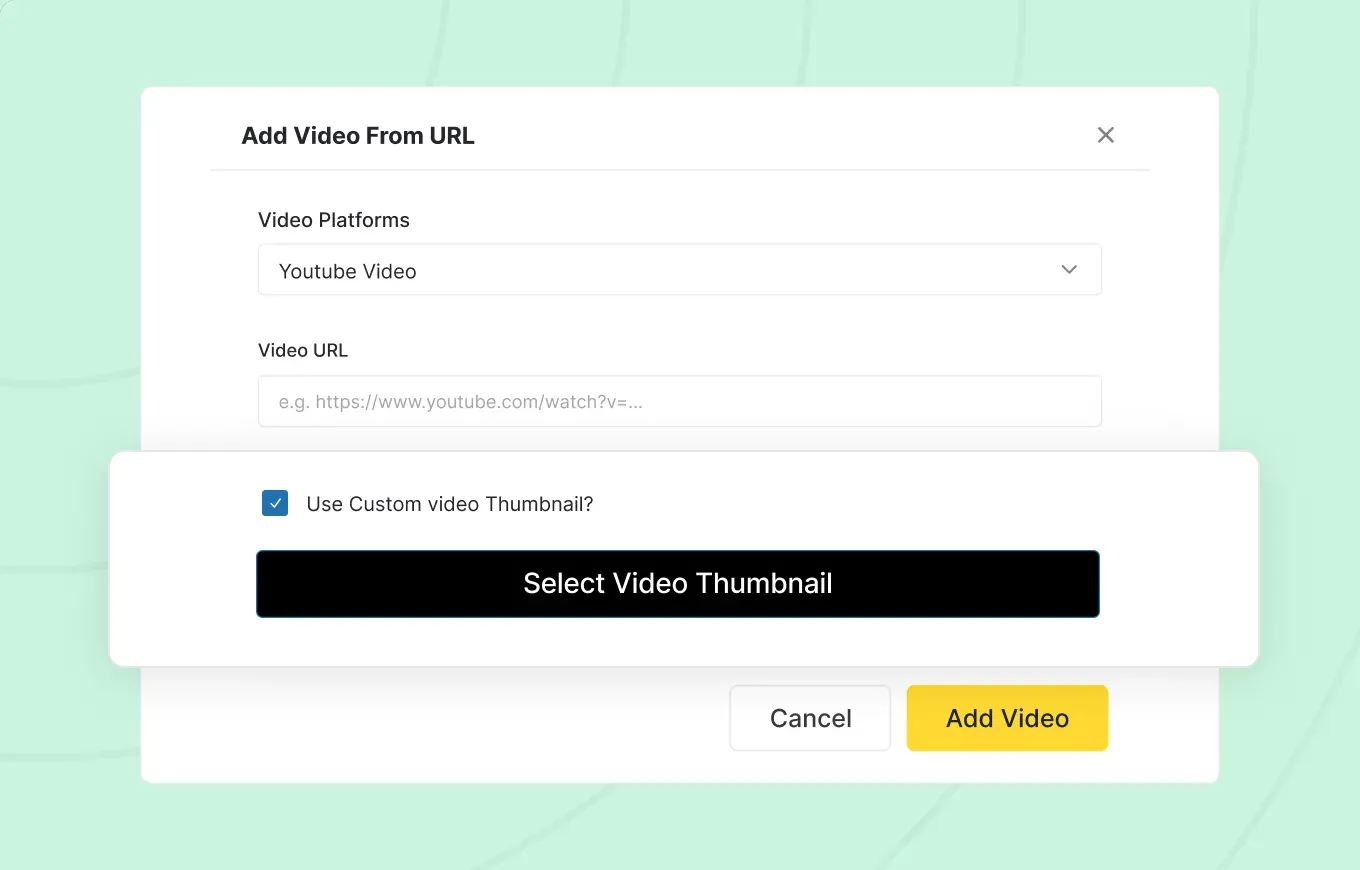Uncheck Use Custom video Thumbnail checkbox
1360x870 pixels.
[275, 503]
